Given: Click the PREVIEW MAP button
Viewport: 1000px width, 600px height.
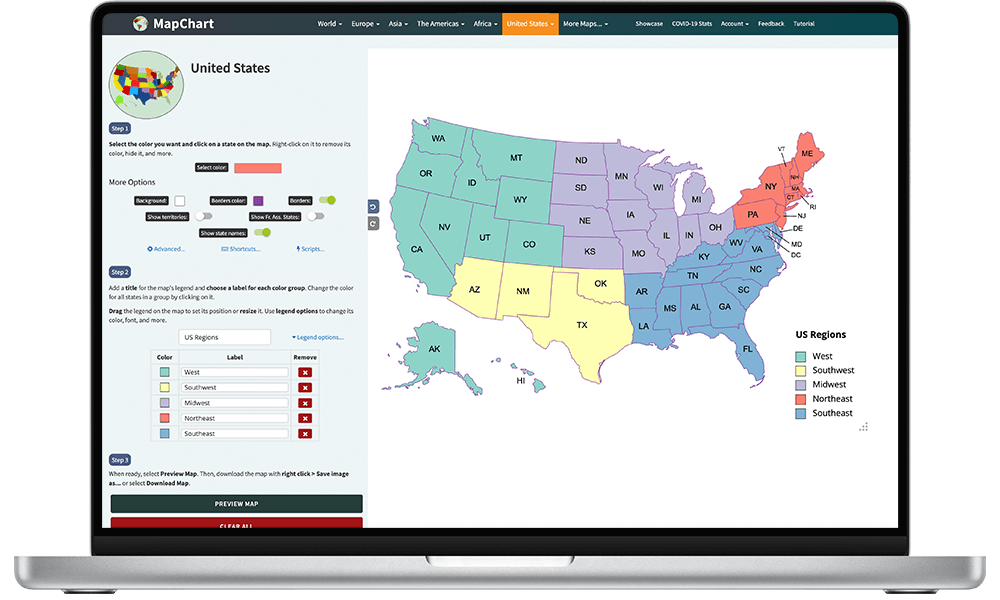Looking at the screenshot, I should click(x=237, y=504).
